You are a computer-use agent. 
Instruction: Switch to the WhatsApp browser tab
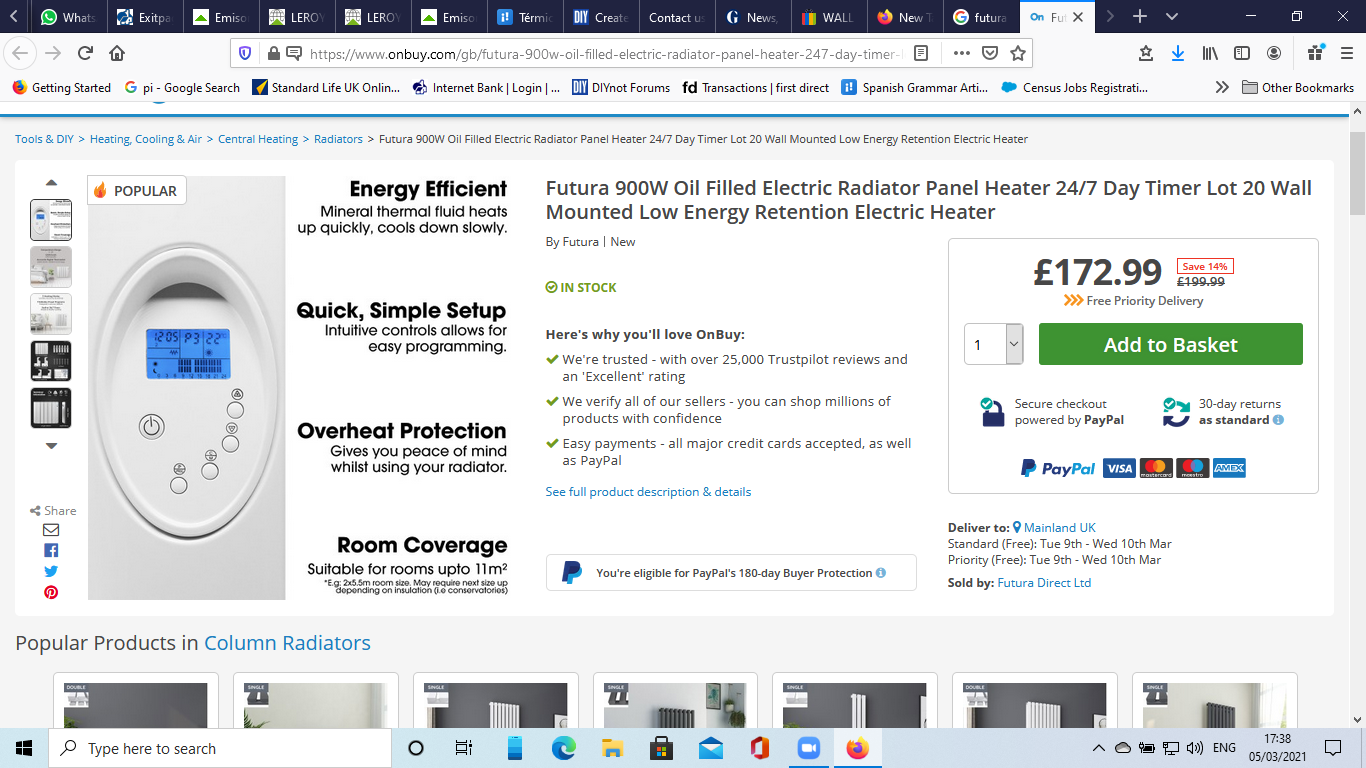[x=67, y=17]
